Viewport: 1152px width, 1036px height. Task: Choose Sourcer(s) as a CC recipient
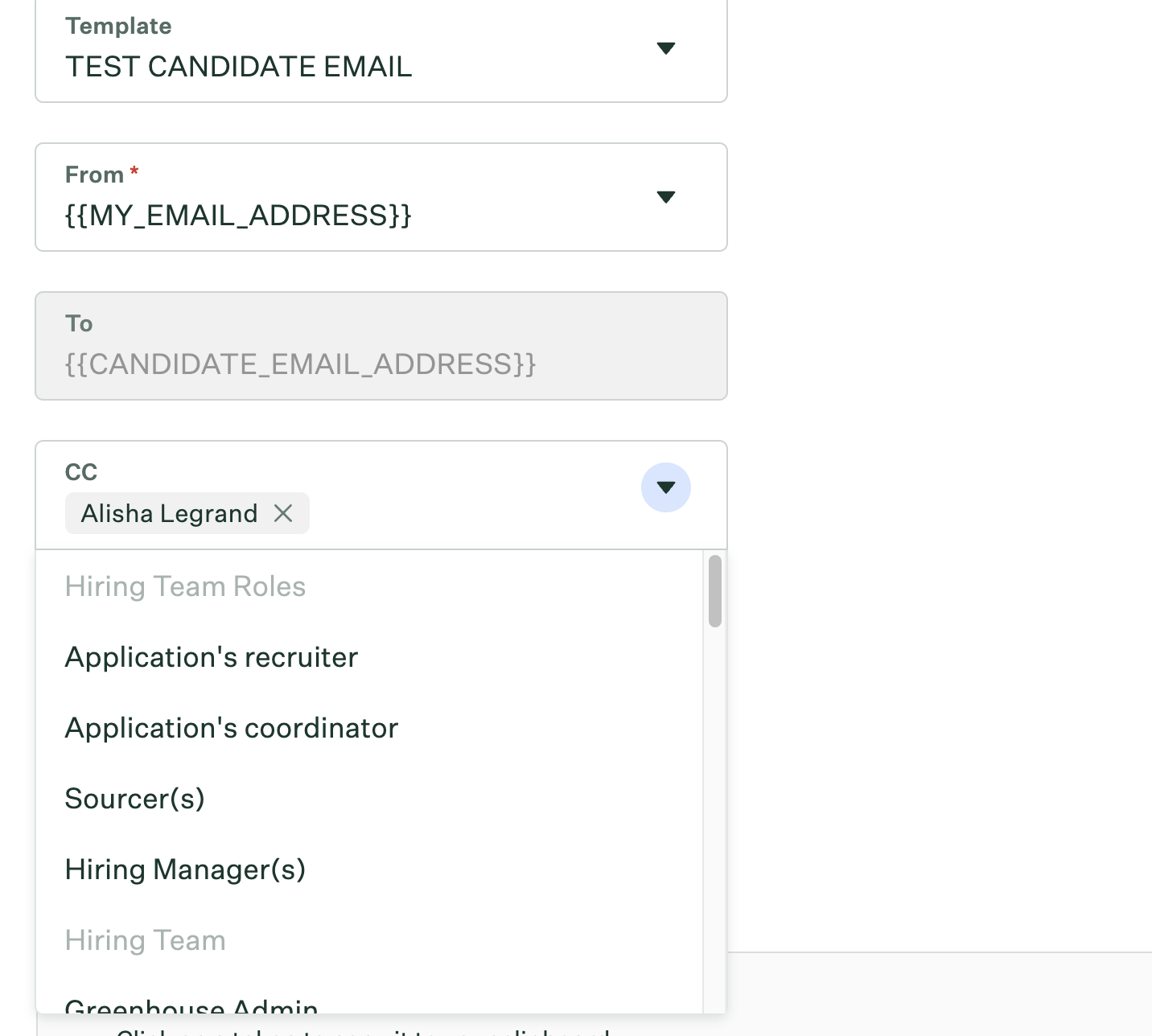(x=135, y=799)
